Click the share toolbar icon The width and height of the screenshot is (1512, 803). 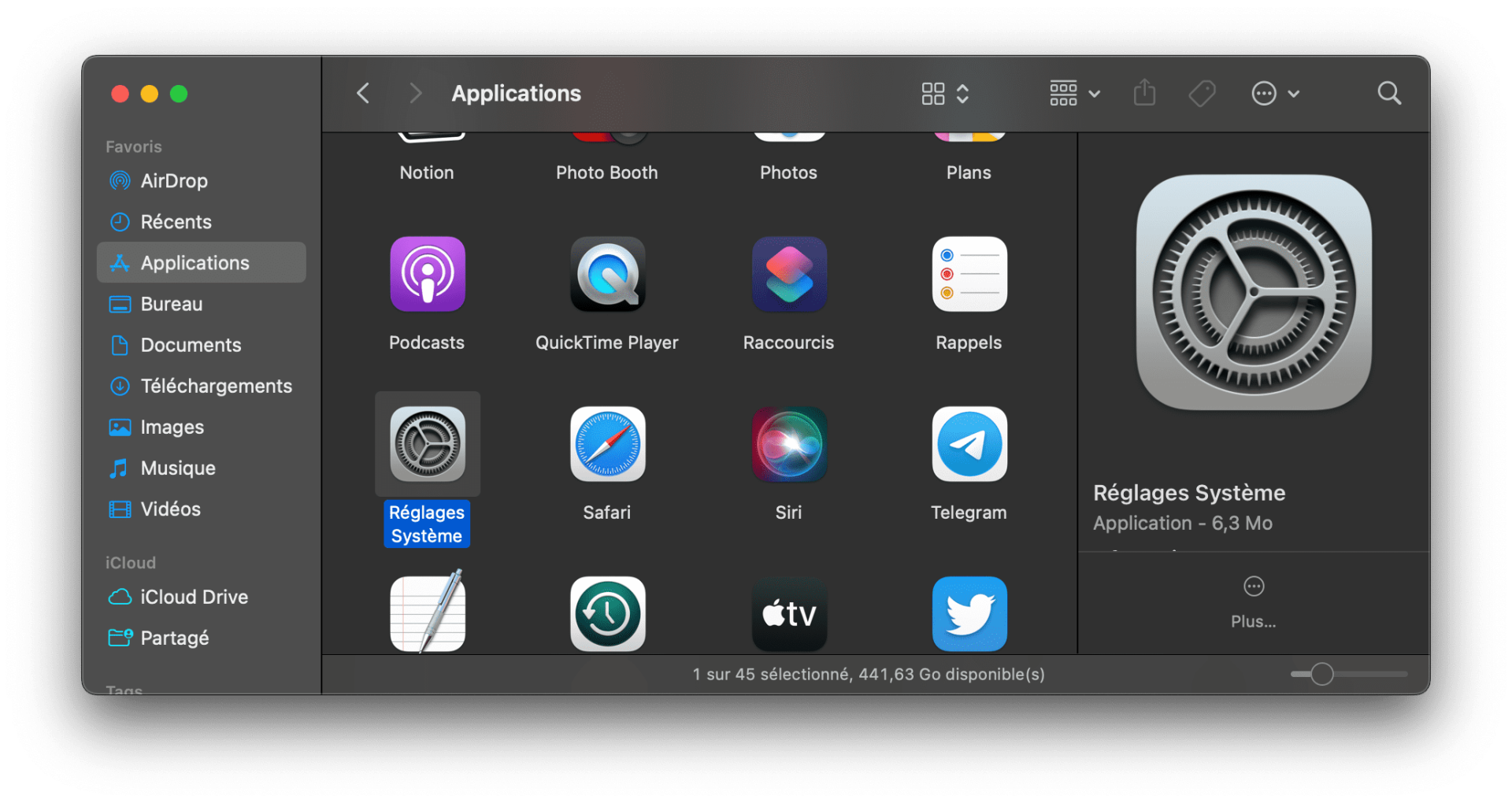click(1144, 93)
